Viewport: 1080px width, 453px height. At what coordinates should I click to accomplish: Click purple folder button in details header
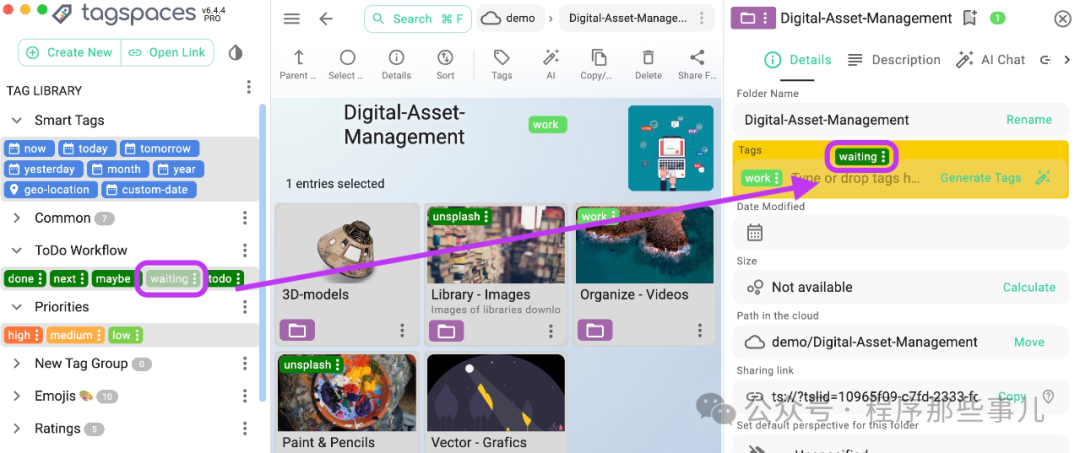coord(753,19)
